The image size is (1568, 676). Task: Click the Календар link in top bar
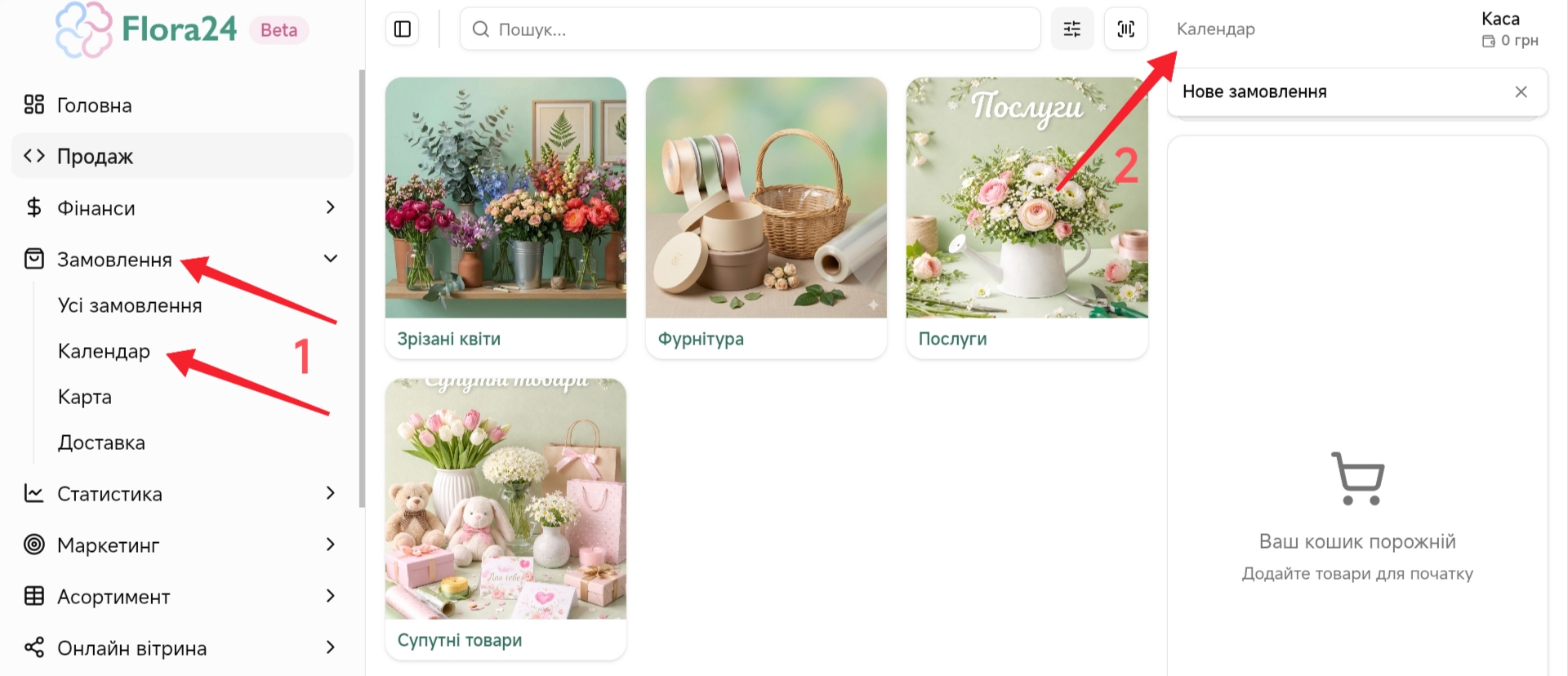pos(1215,29)
